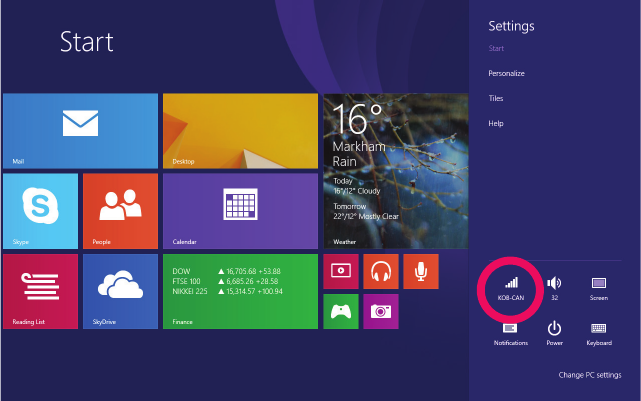This screenshot has width=641, height=401.
Task: Click DOW row in Finance tile
Action: (226, 271)
